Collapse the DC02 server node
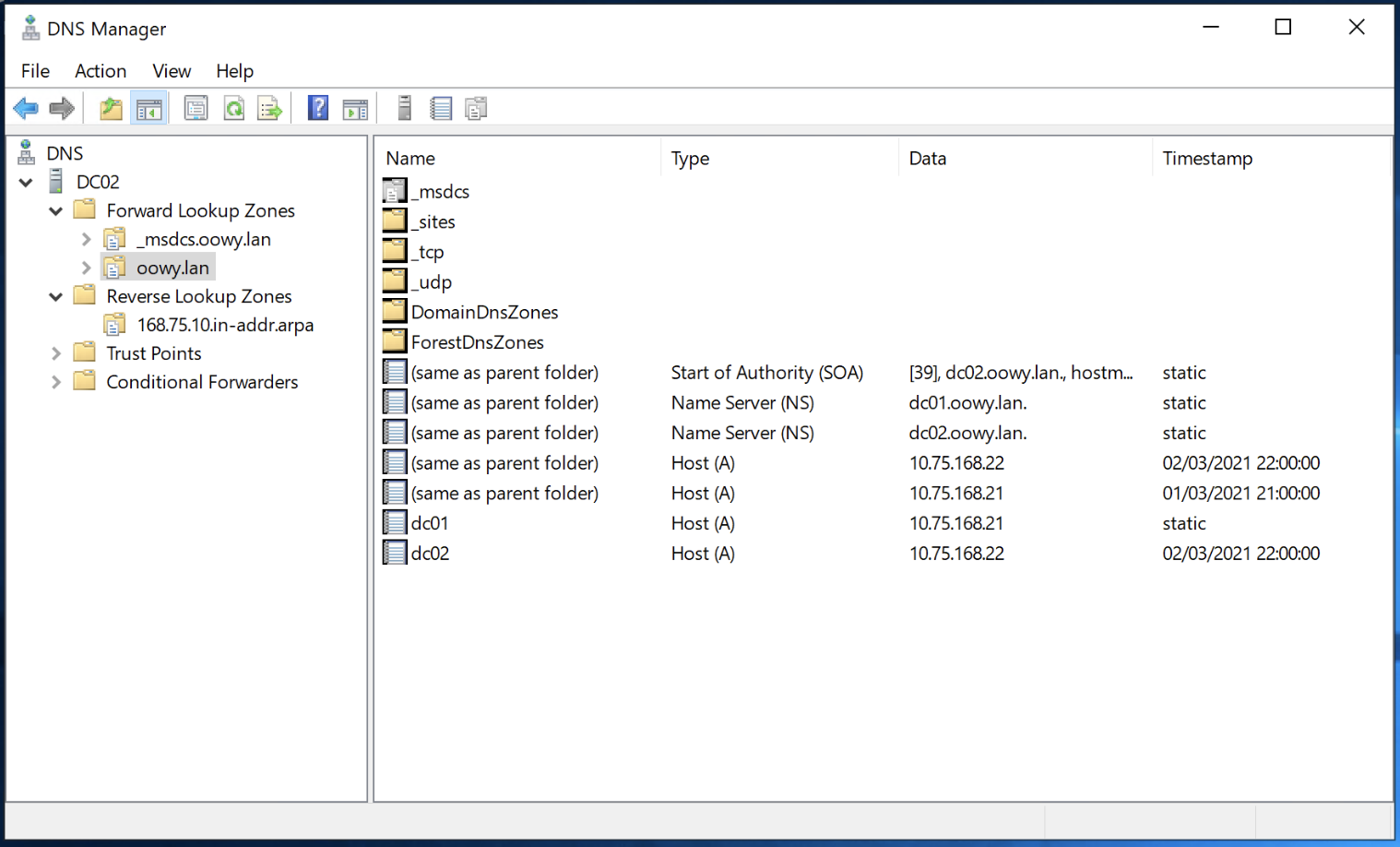The image size is (1400, 847). (x=26, y=183)
